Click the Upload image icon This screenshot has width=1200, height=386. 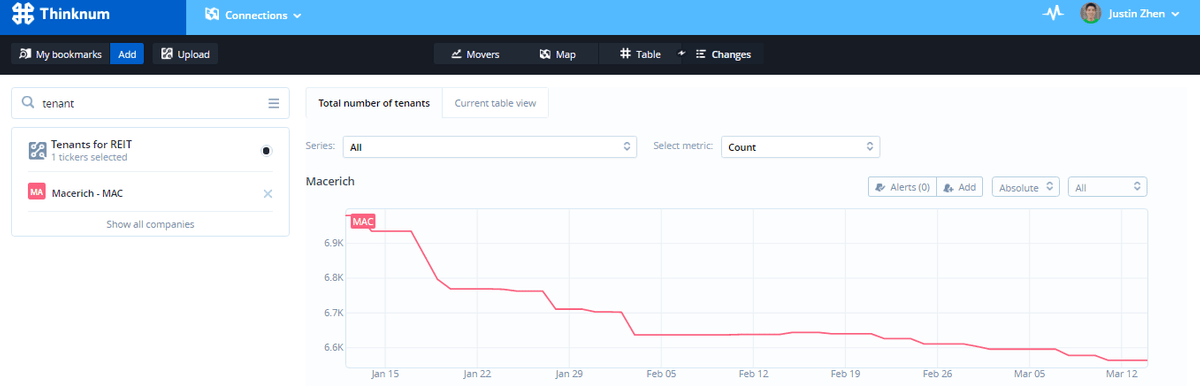(167, 54)
